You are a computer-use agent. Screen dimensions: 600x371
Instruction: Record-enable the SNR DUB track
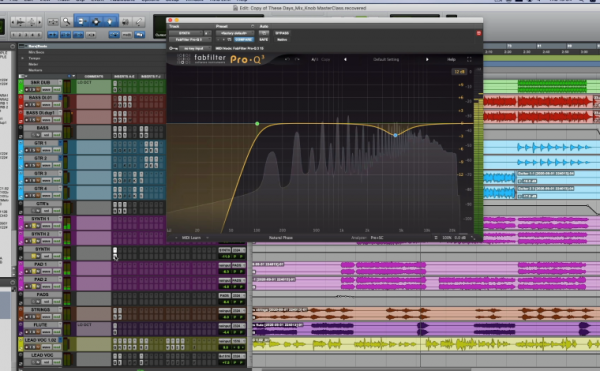[27, 89]
